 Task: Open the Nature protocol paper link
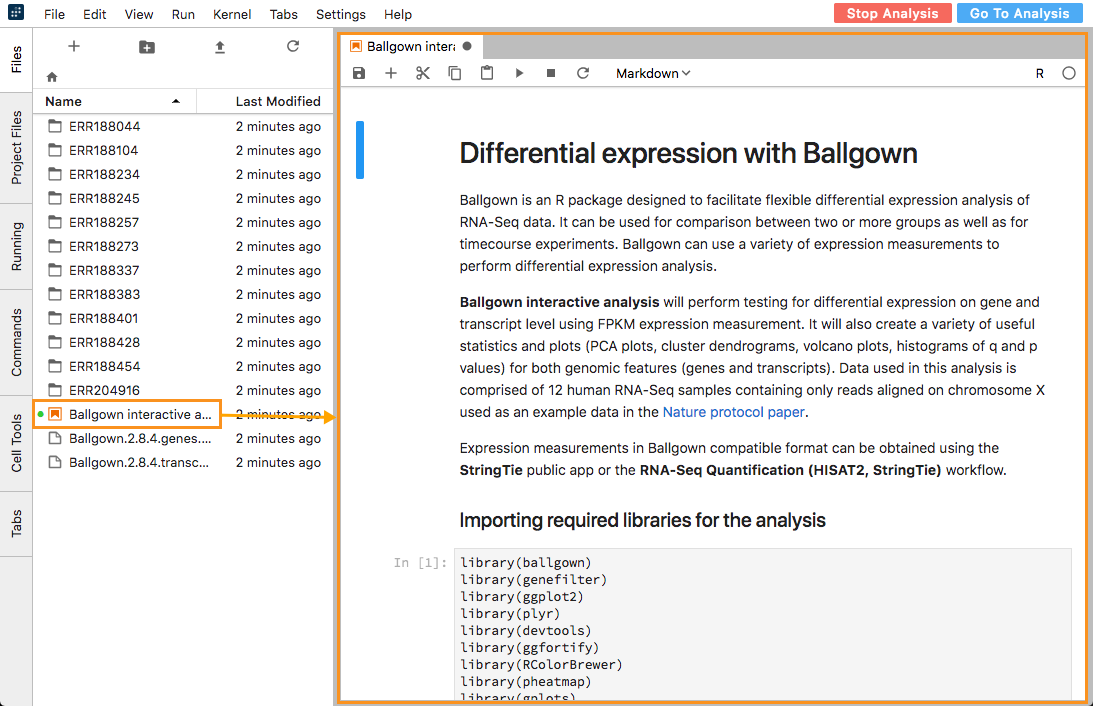tap(734, 411)
